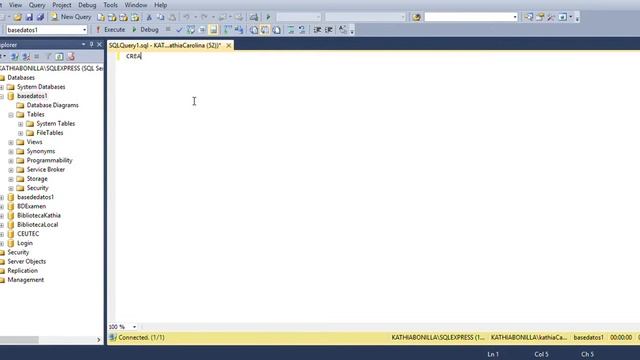
Task: Open Query Options icon
Action: click(202, 29)
